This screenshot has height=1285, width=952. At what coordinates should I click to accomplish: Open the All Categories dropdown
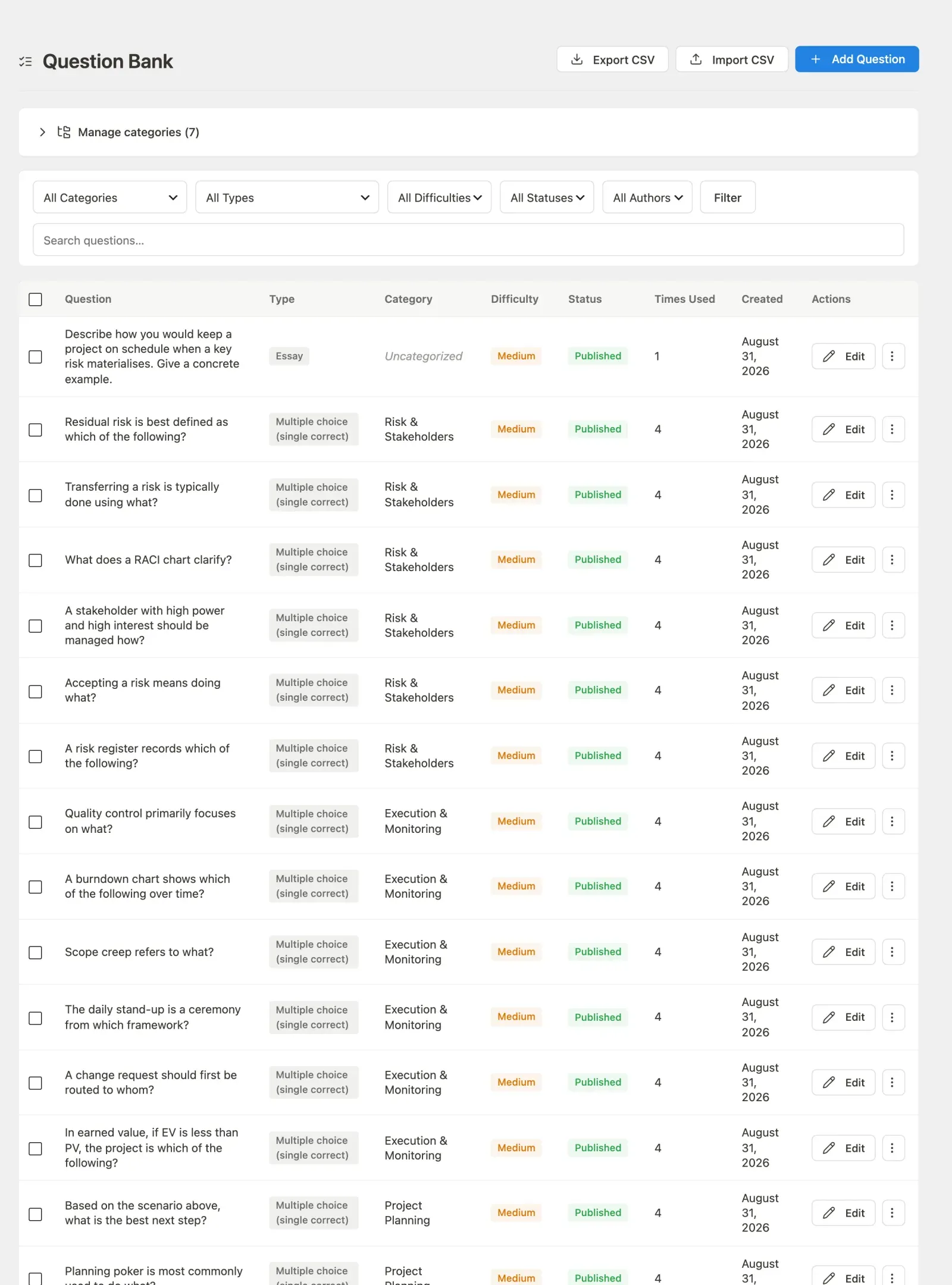110,198
